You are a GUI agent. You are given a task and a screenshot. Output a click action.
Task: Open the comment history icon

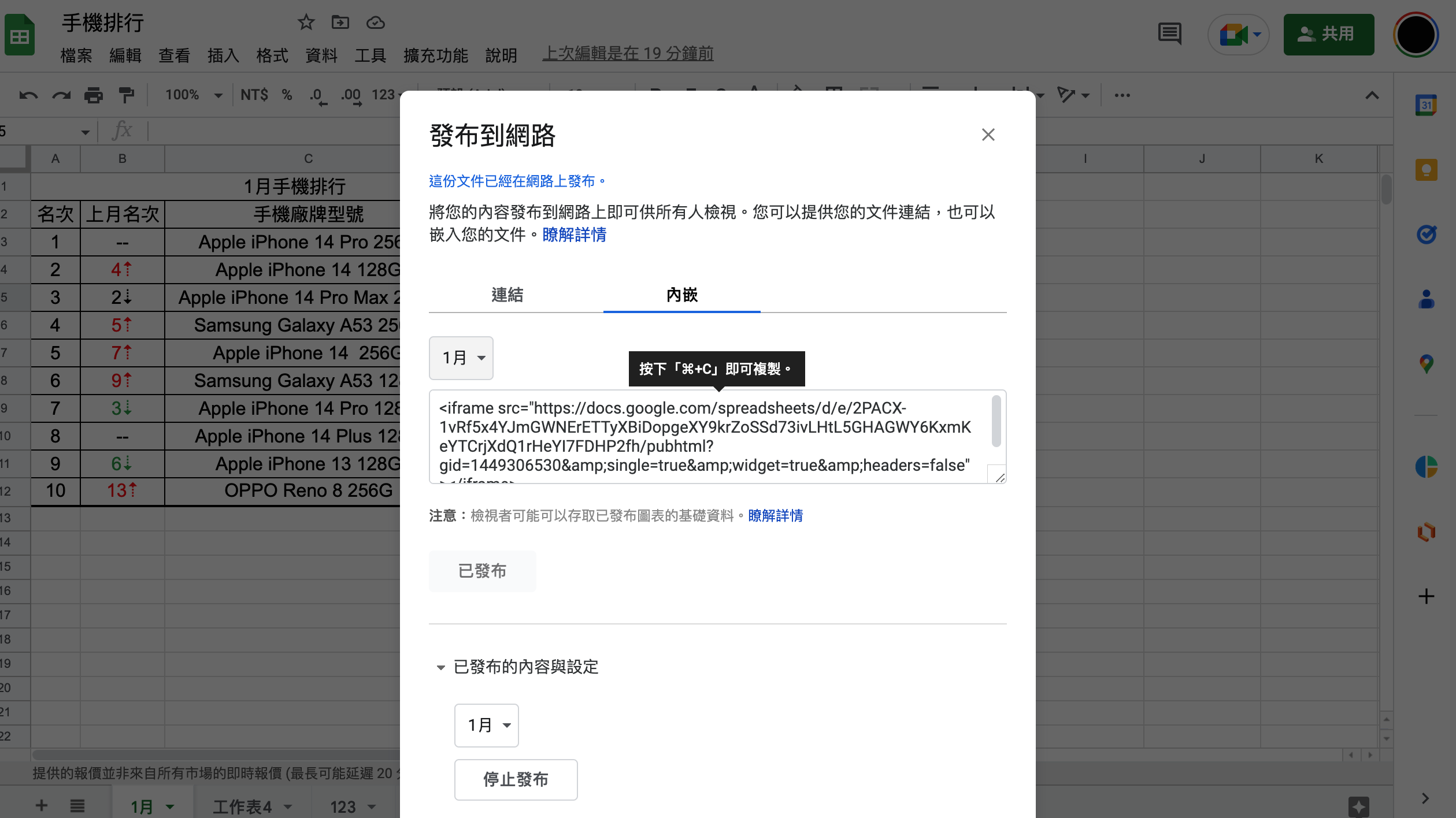(x=1170, y=34)
